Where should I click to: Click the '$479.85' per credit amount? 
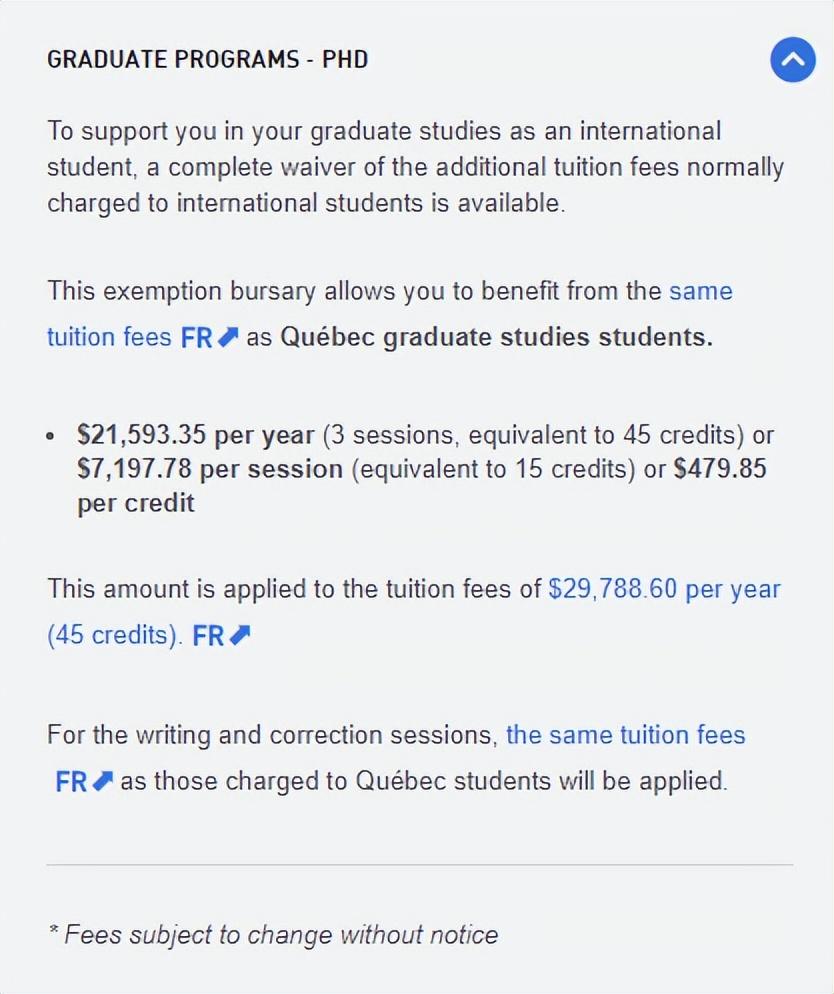coord(720,469)
